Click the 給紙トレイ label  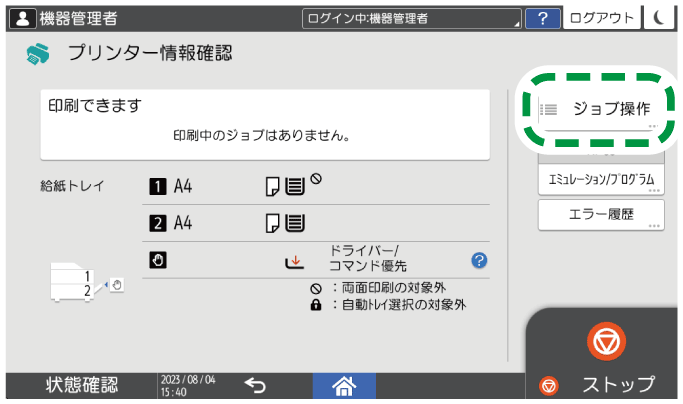[x=72, y=186]
